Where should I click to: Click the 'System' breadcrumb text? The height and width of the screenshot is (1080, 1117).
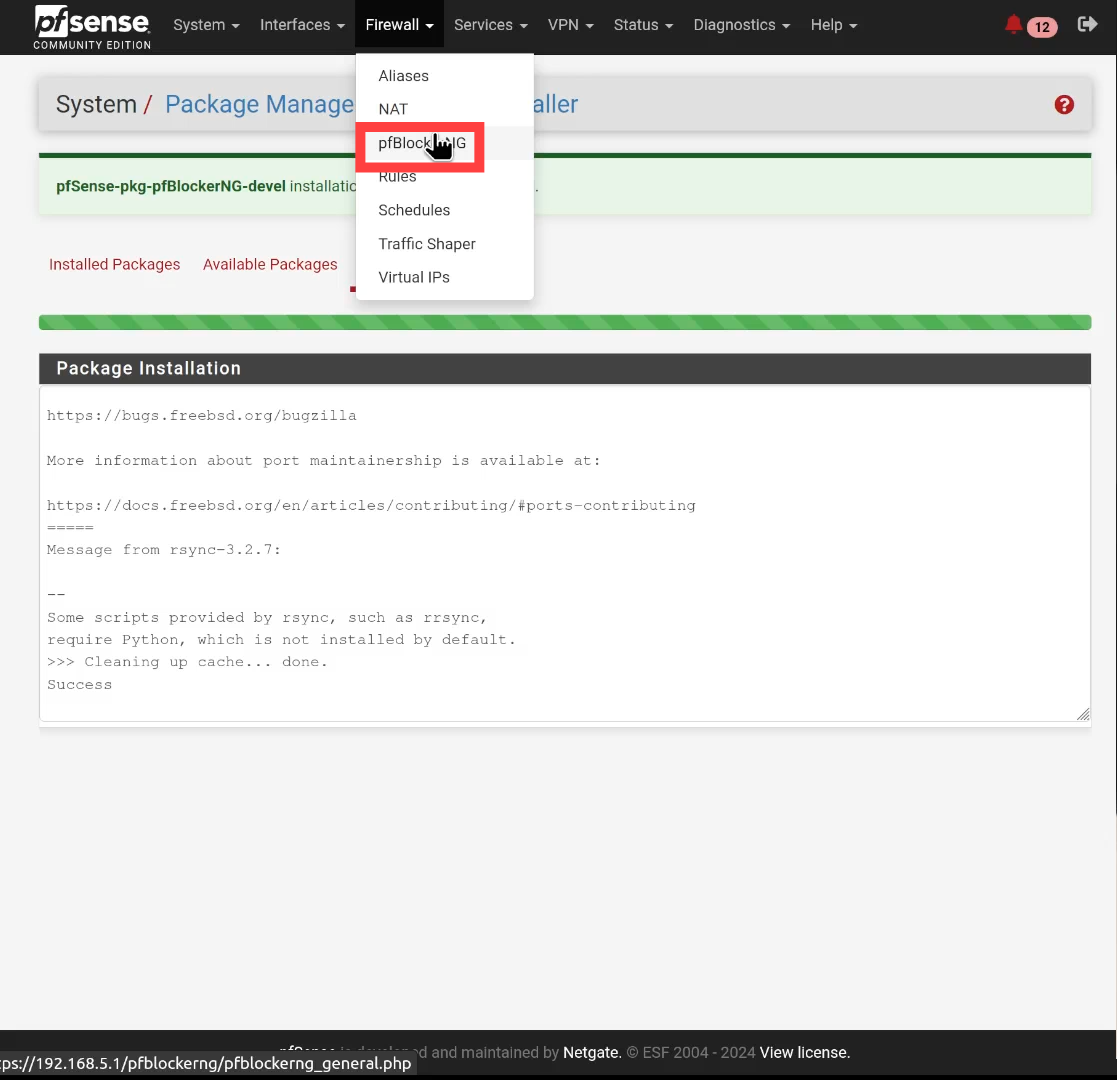point(96,104)
